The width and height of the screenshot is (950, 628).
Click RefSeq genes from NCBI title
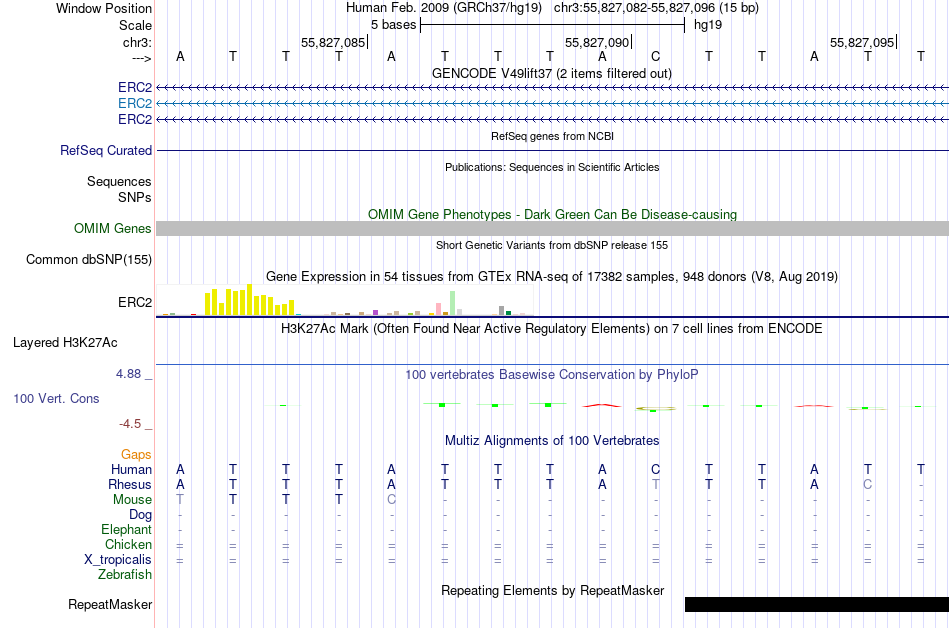pyautogui.click(x=552, y=136)
